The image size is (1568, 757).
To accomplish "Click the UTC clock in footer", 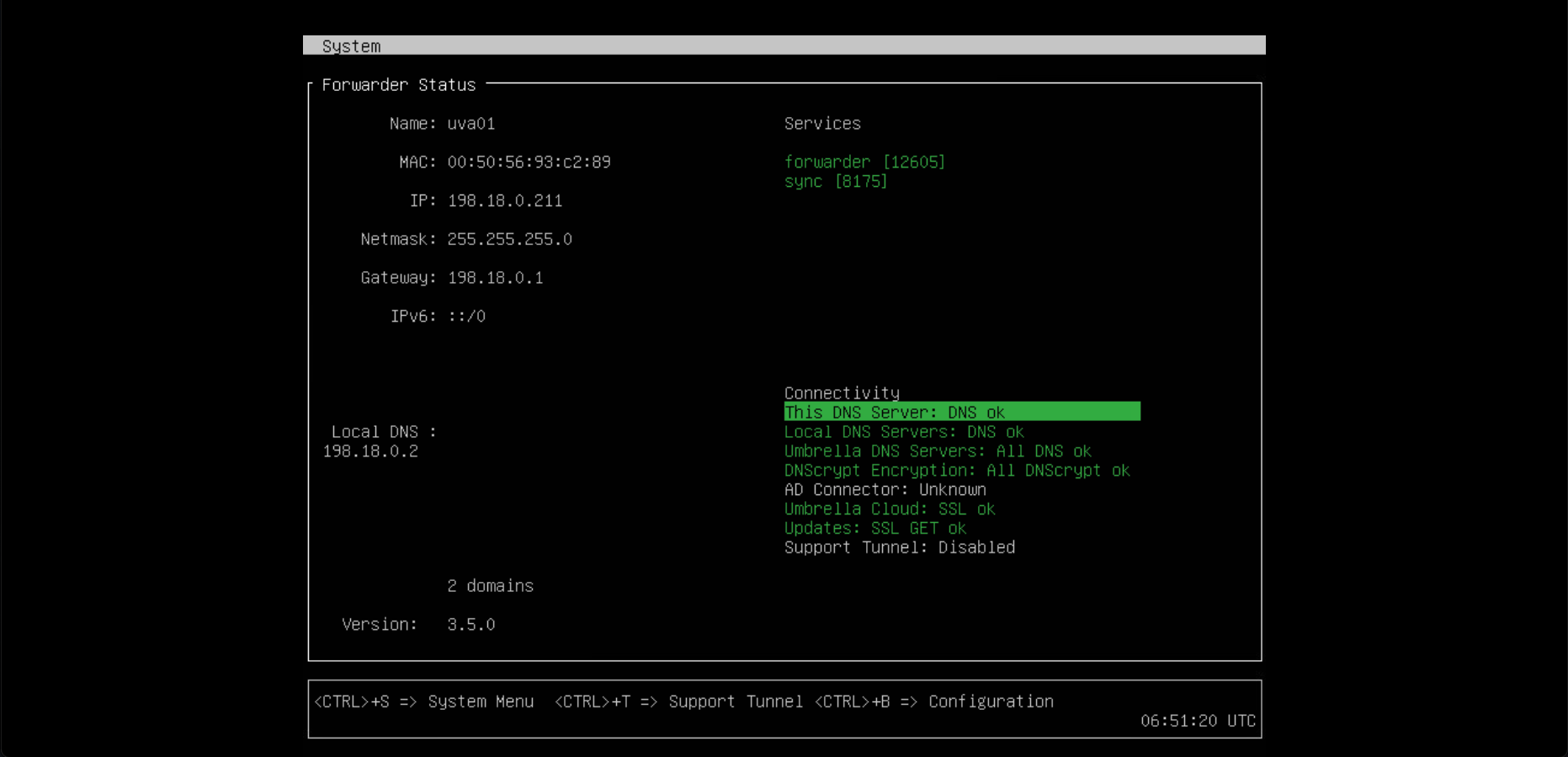I will pyautogui.click(x=1197, y=721).
